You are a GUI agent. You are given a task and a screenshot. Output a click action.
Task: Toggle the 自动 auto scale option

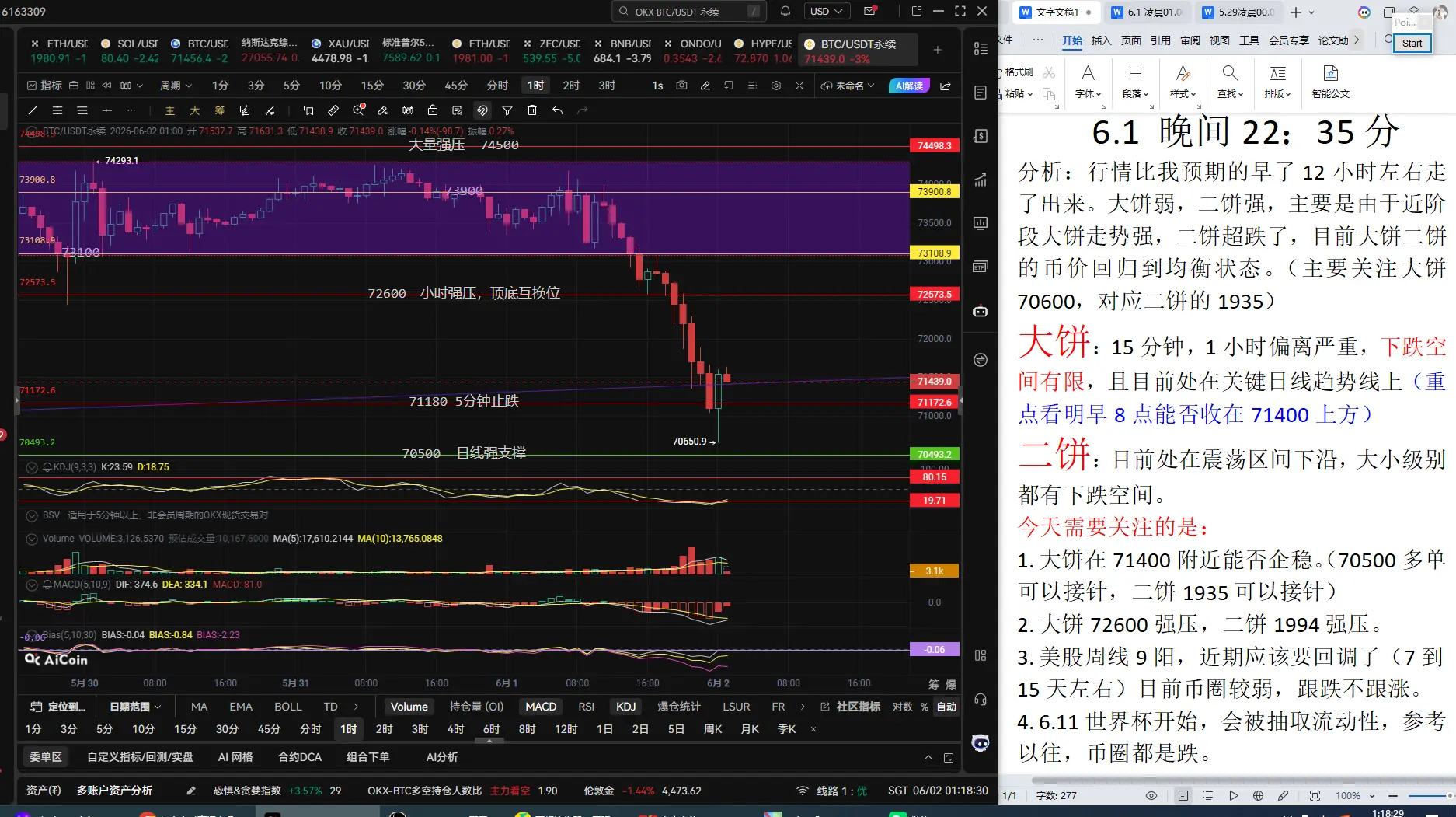point(946,707)
